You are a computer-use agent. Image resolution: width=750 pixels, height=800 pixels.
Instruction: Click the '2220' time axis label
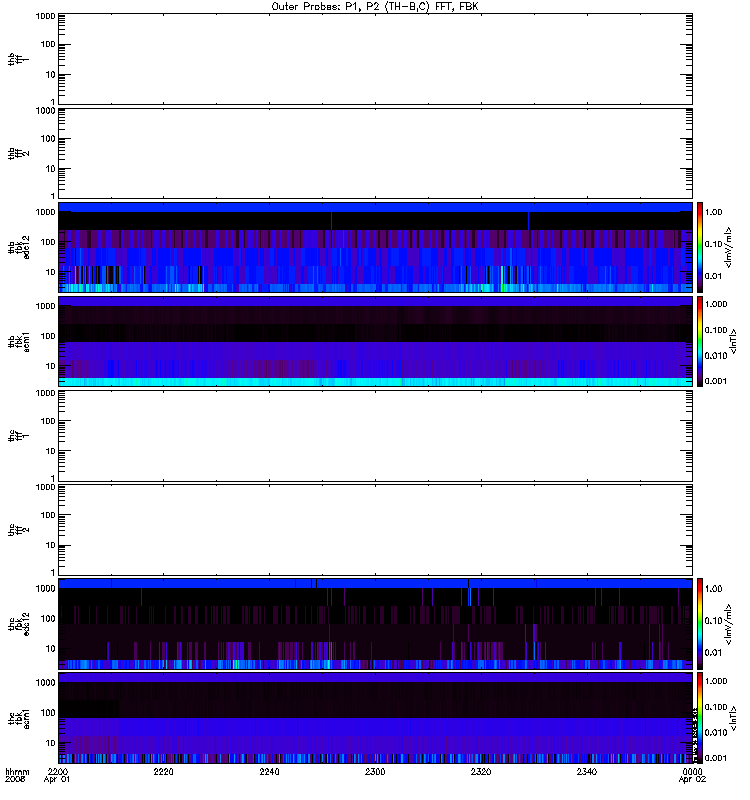click(x=163, y=771)
